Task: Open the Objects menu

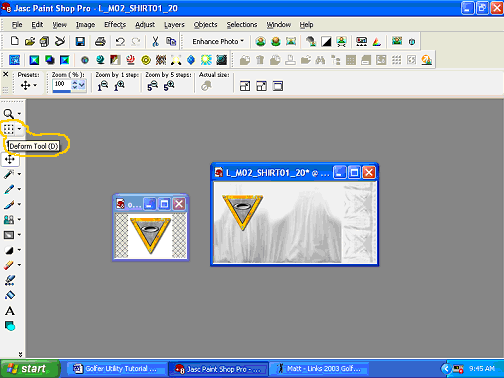Action: [205, 25]
